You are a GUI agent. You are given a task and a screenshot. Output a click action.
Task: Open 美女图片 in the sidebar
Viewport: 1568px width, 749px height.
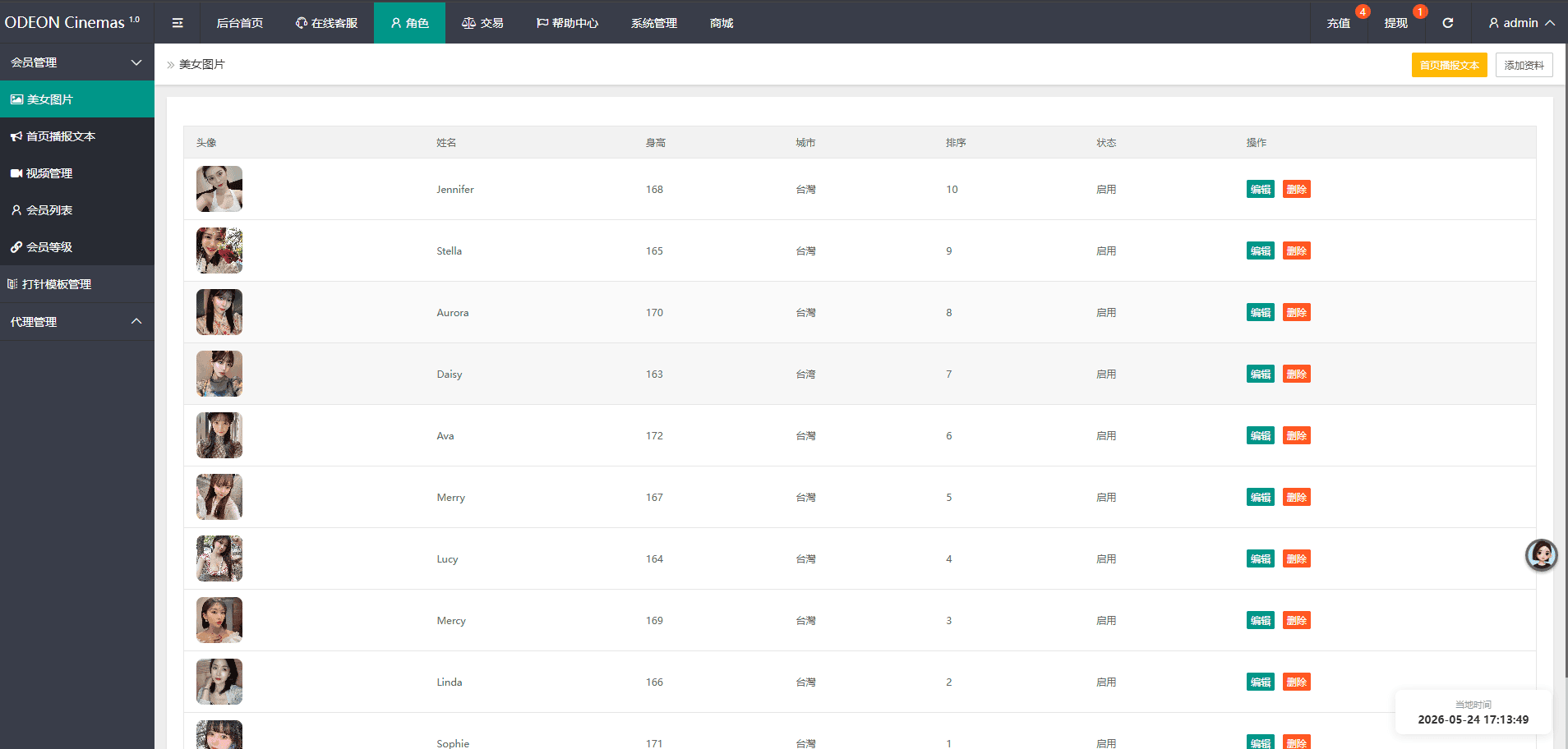pyautogui.click(x=77, y=99)
